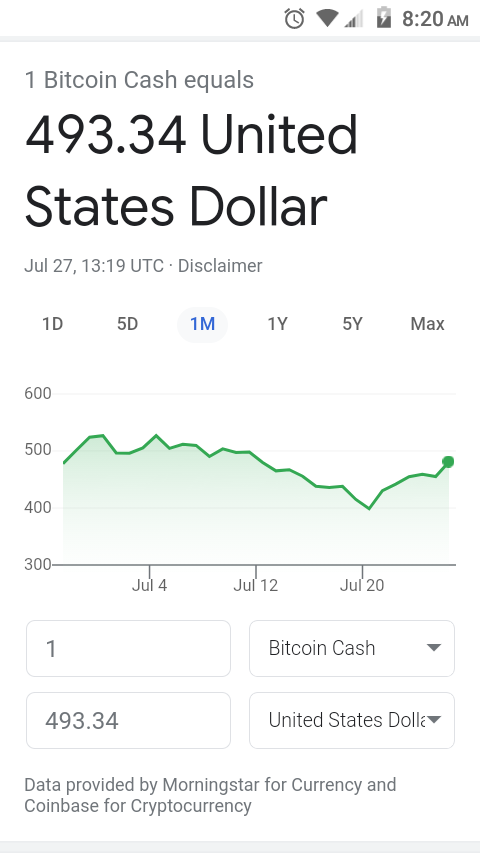This screenshot has width=480, height=854.
Task: Select the 5D time range tab
Action: point(127,324)
